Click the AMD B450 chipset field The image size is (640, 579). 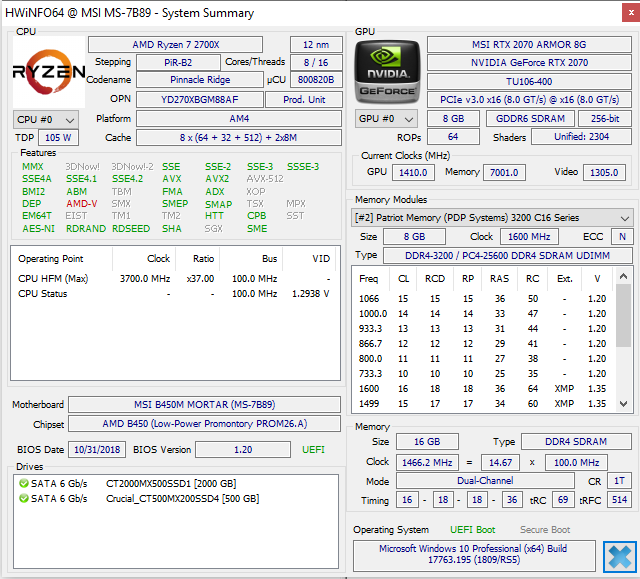tap(204, 424)
